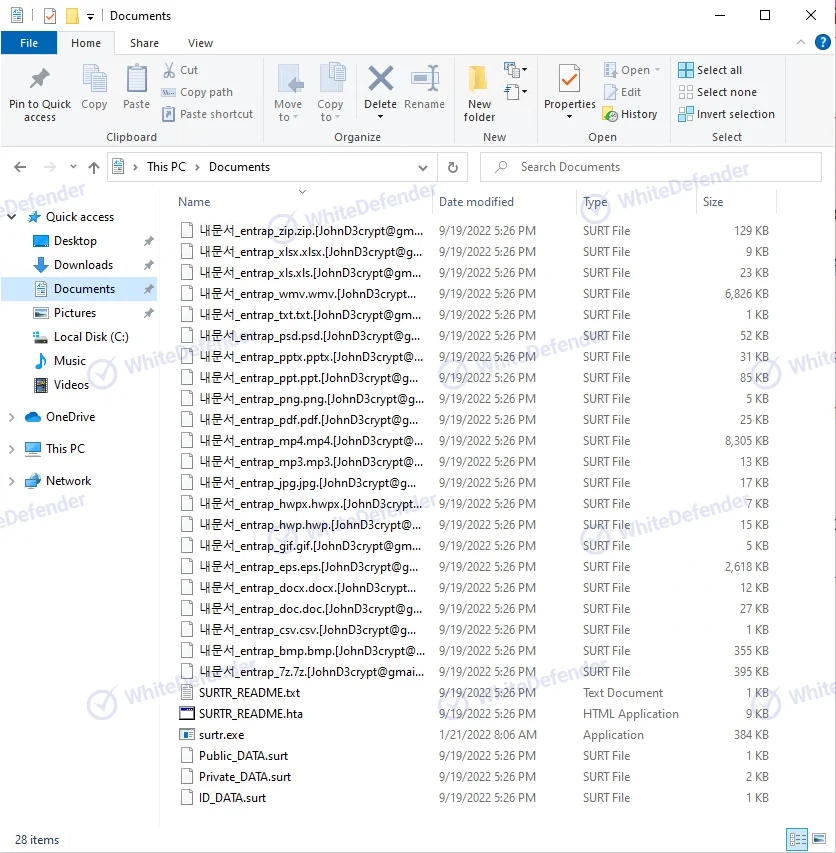The image size is (836, 853).
Task: Open the File menu
Action: pyautogui.click(x=29, y=43)
